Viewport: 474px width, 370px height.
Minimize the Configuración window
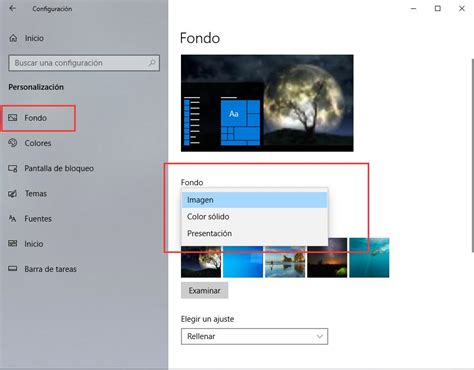click(x=414, y=9)
